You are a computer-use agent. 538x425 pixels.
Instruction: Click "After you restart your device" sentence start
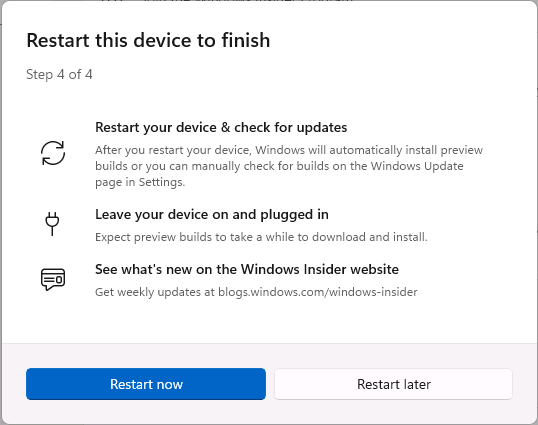(173, 150)
